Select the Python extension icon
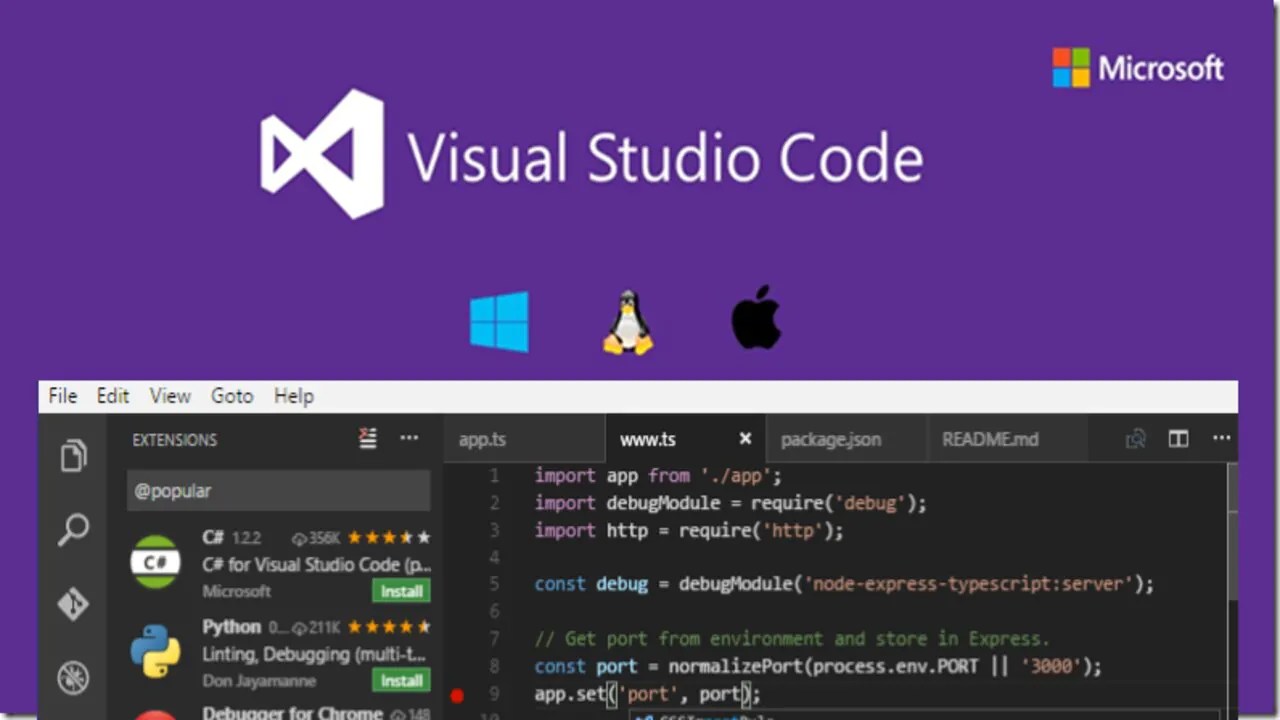Image resolution: width=1280 pixels, height=720 pixels. pyautogui.click(x=155, y=652)
